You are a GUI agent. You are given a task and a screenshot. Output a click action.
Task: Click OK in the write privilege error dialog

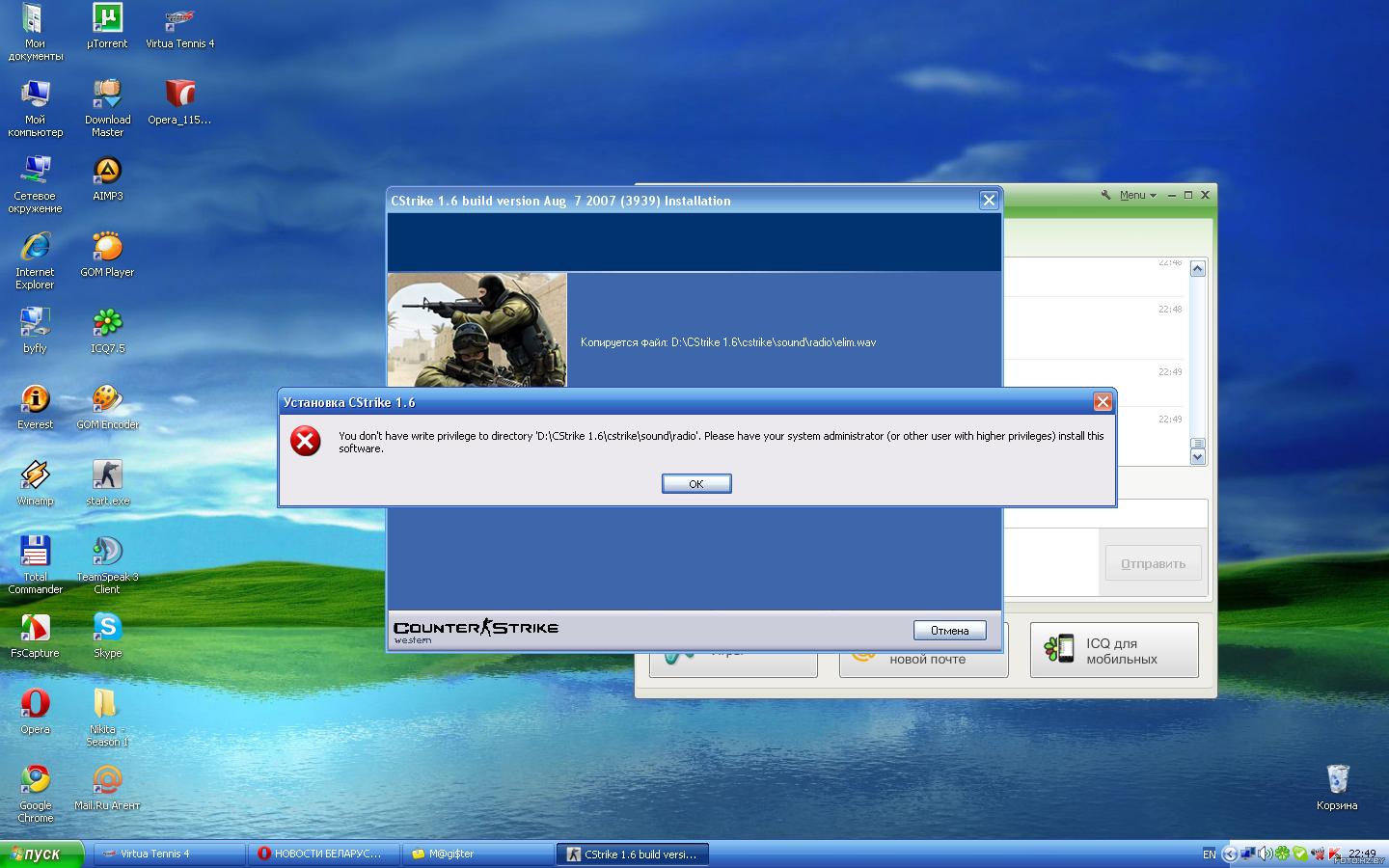(x=696, y=483)
